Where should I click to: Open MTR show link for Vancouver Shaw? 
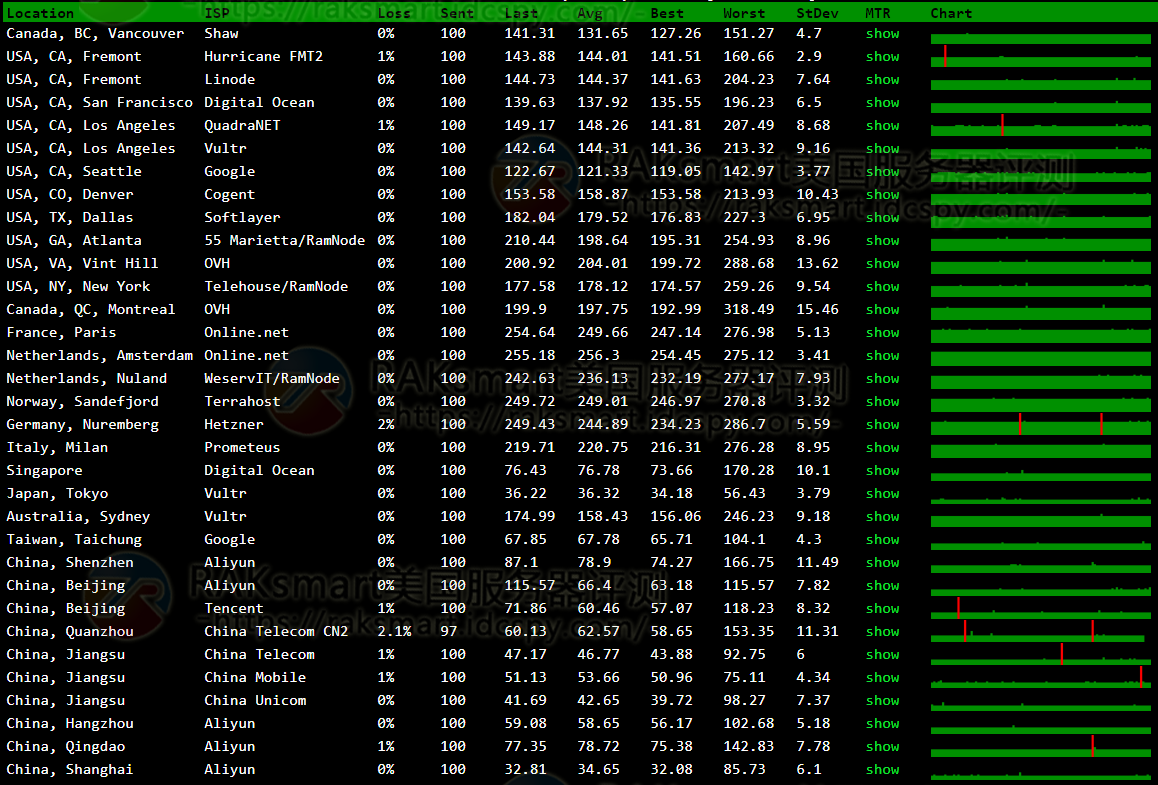tap(883, 34)
